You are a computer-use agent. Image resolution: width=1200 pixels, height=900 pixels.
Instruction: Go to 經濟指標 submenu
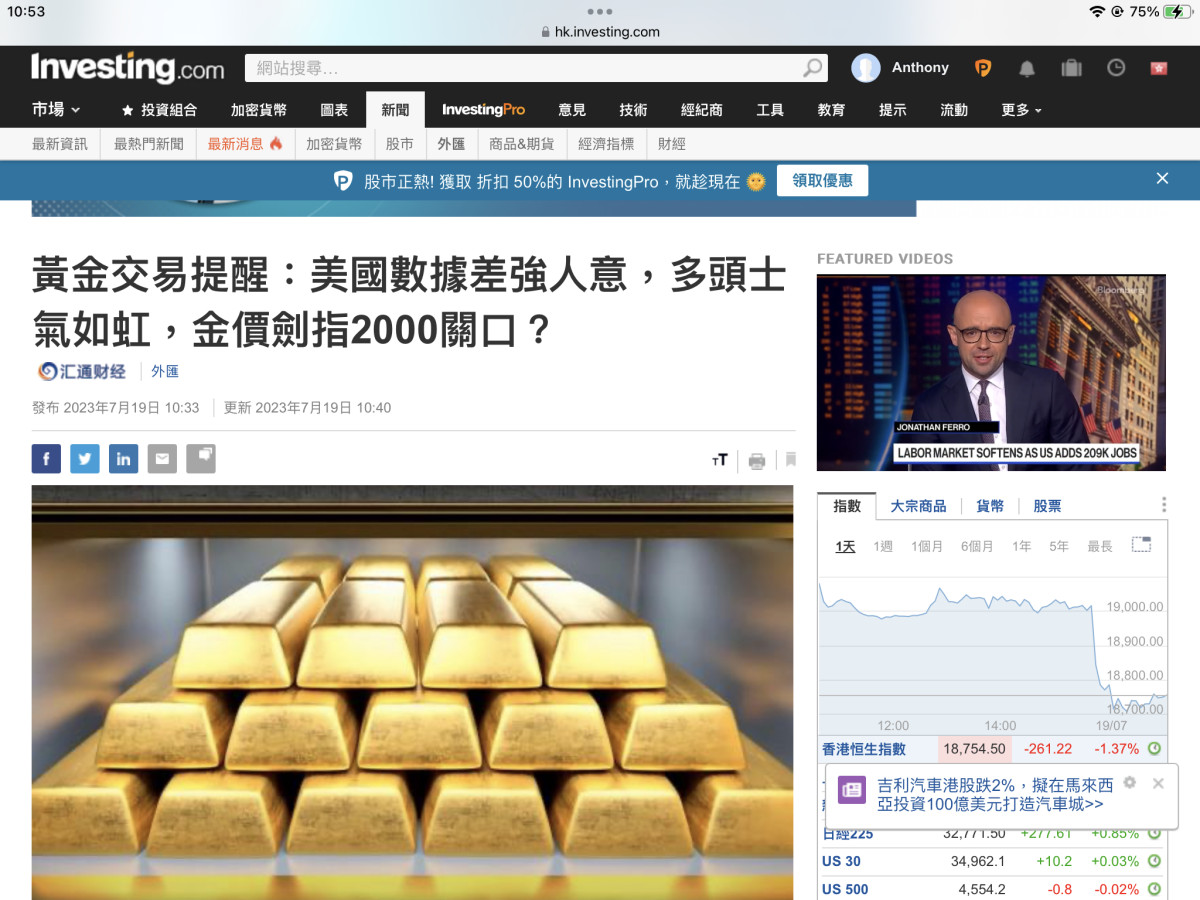point(606,144)
